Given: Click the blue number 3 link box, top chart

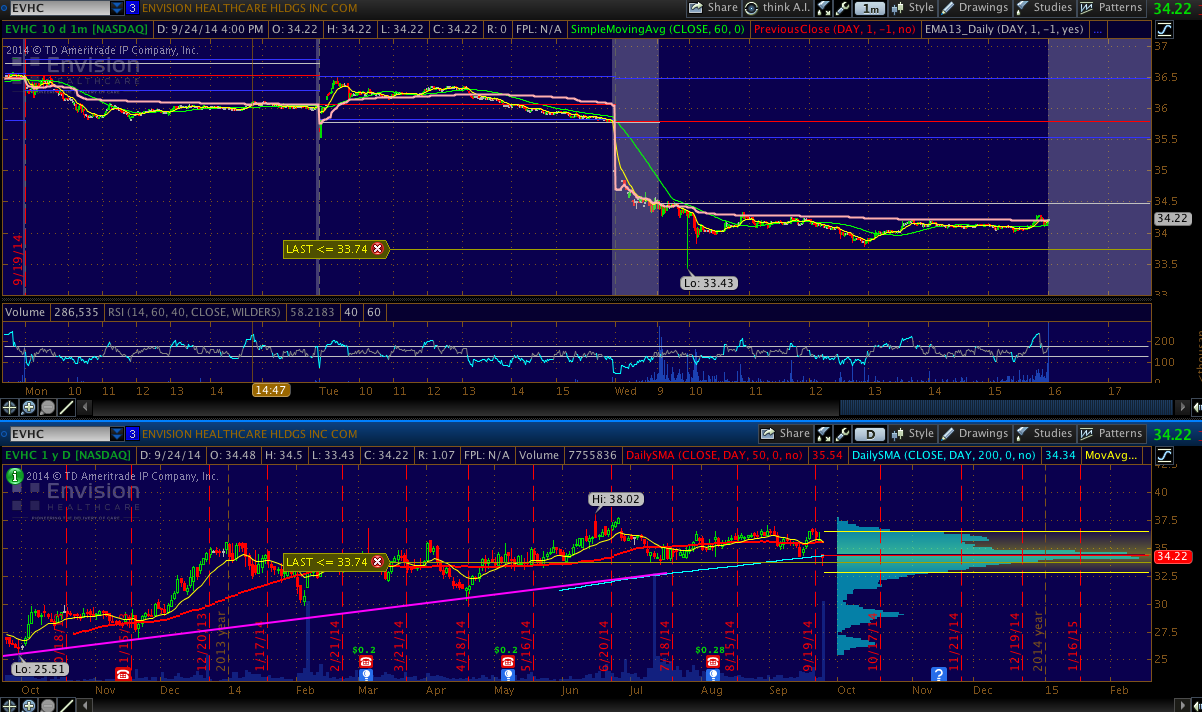Looking at the screenshot, I should point(132,8).
